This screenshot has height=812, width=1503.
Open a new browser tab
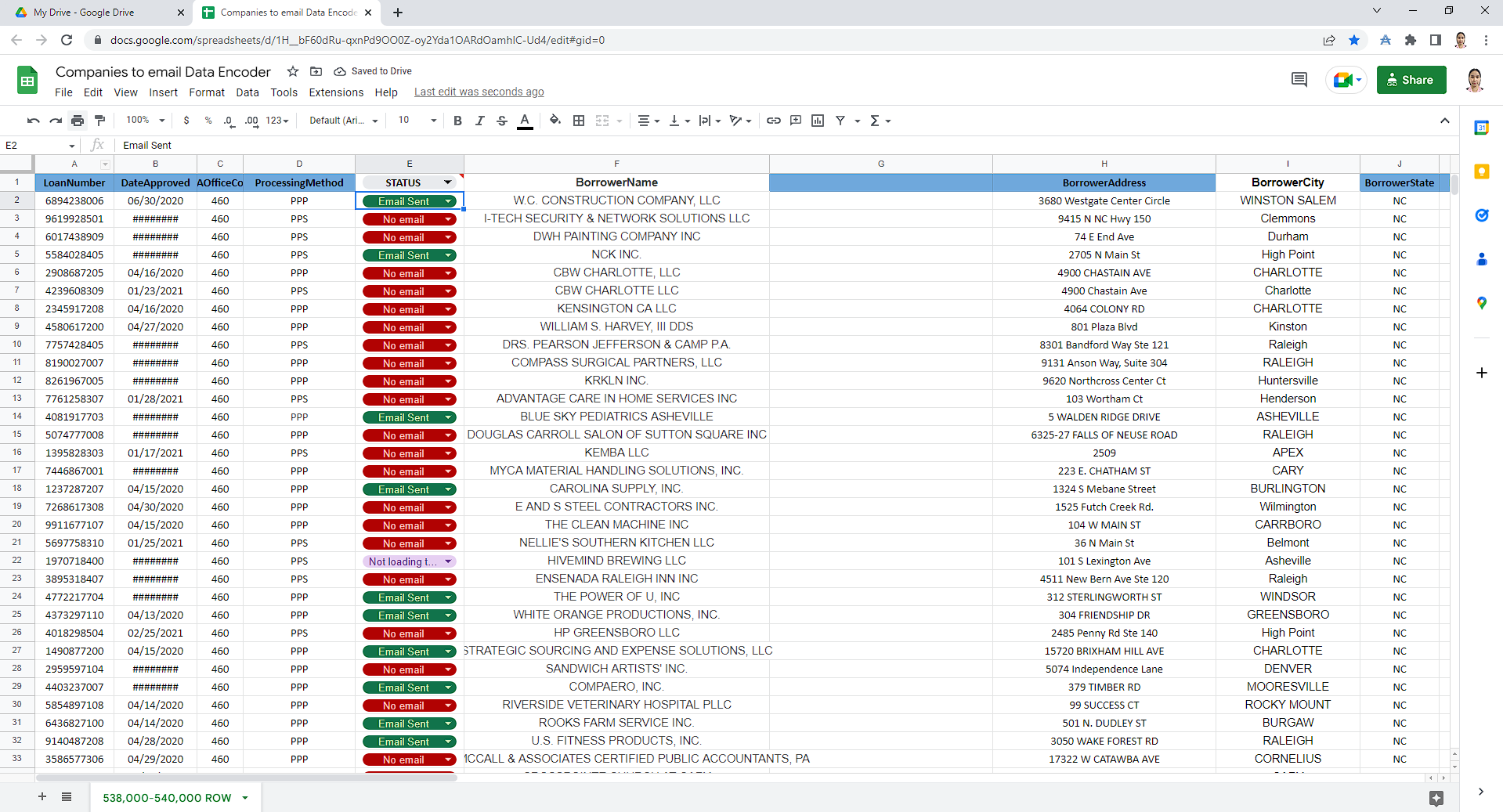pyautogui.click(x=398, y=13)
